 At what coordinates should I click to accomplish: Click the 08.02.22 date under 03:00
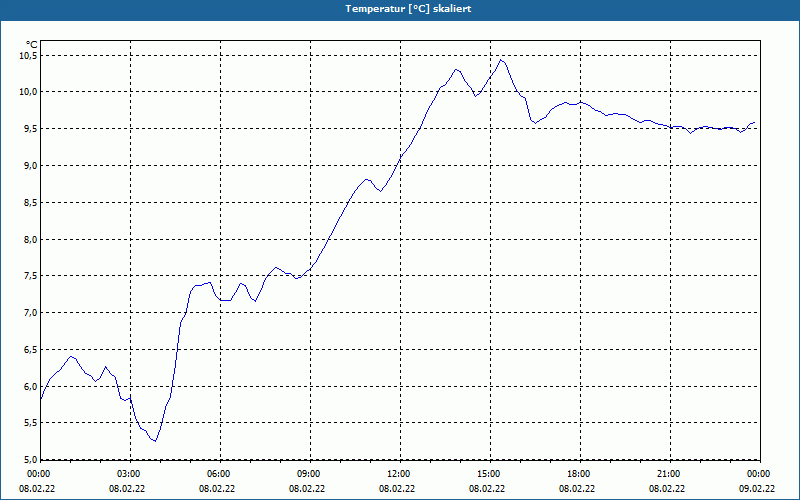tap(127, 489)
